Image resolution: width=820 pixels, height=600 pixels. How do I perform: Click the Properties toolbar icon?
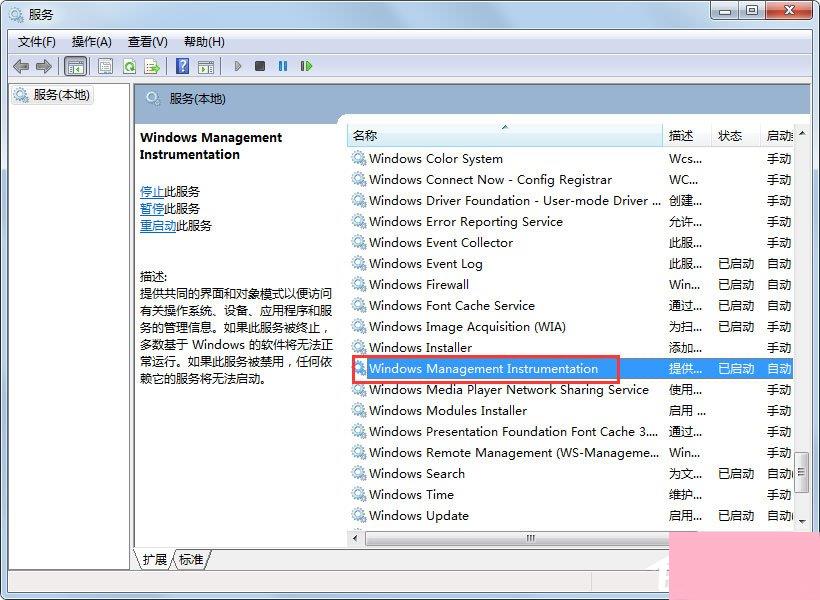click(106, 66)
